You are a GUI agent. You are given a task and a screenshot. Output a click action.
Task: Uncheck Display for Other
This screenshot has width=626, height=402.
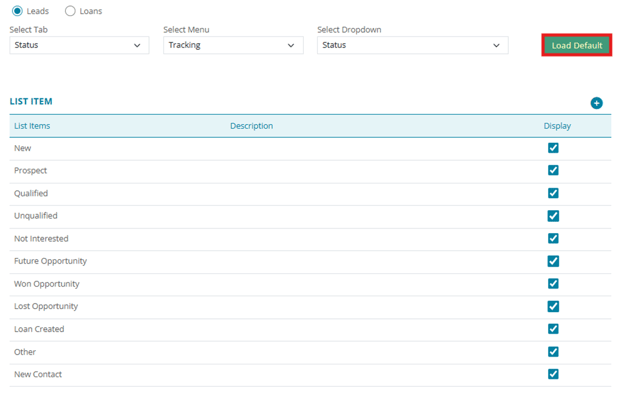tap(553, 351)
